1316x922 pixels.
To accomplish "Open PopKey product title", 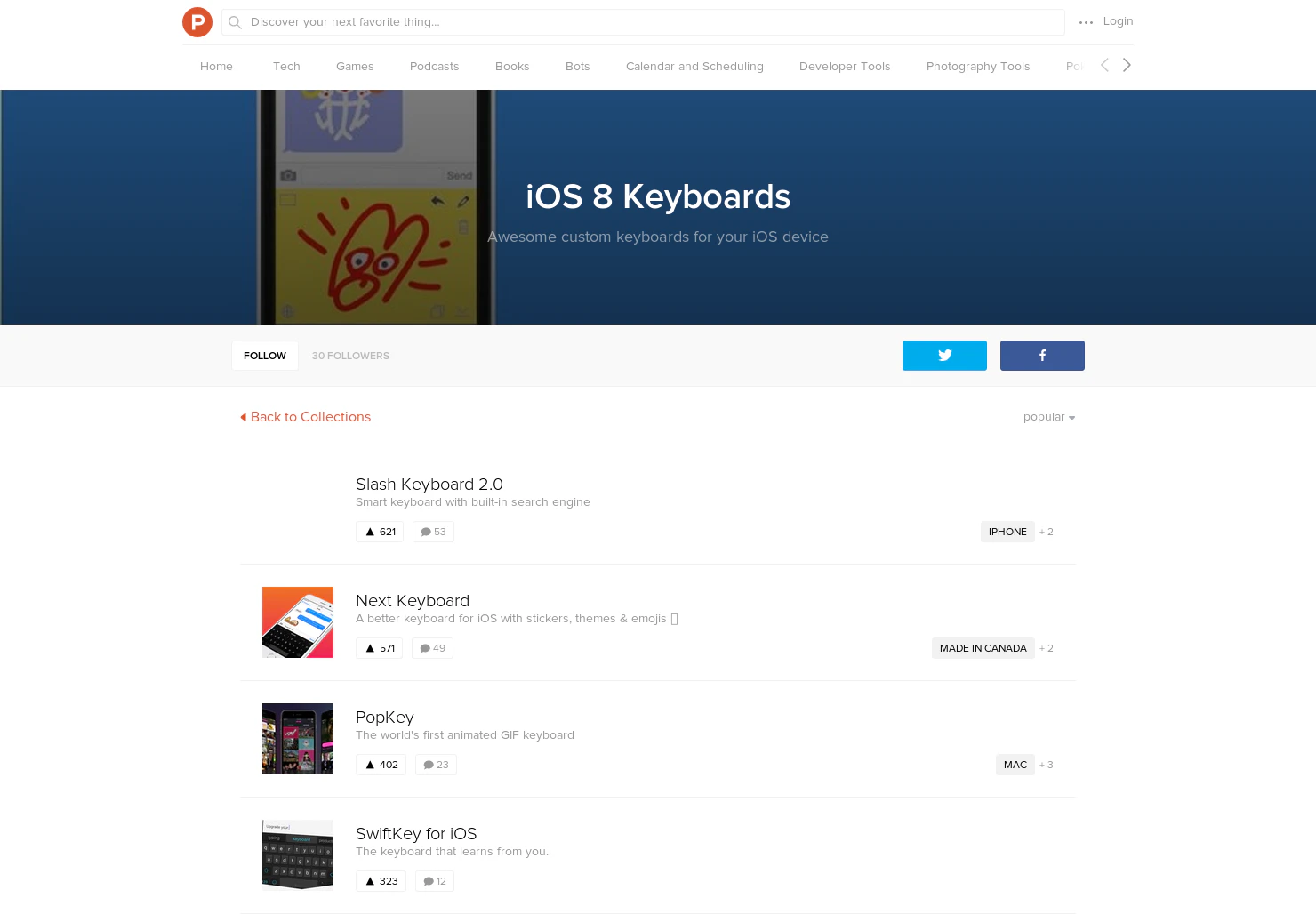I will coord(385,718).
